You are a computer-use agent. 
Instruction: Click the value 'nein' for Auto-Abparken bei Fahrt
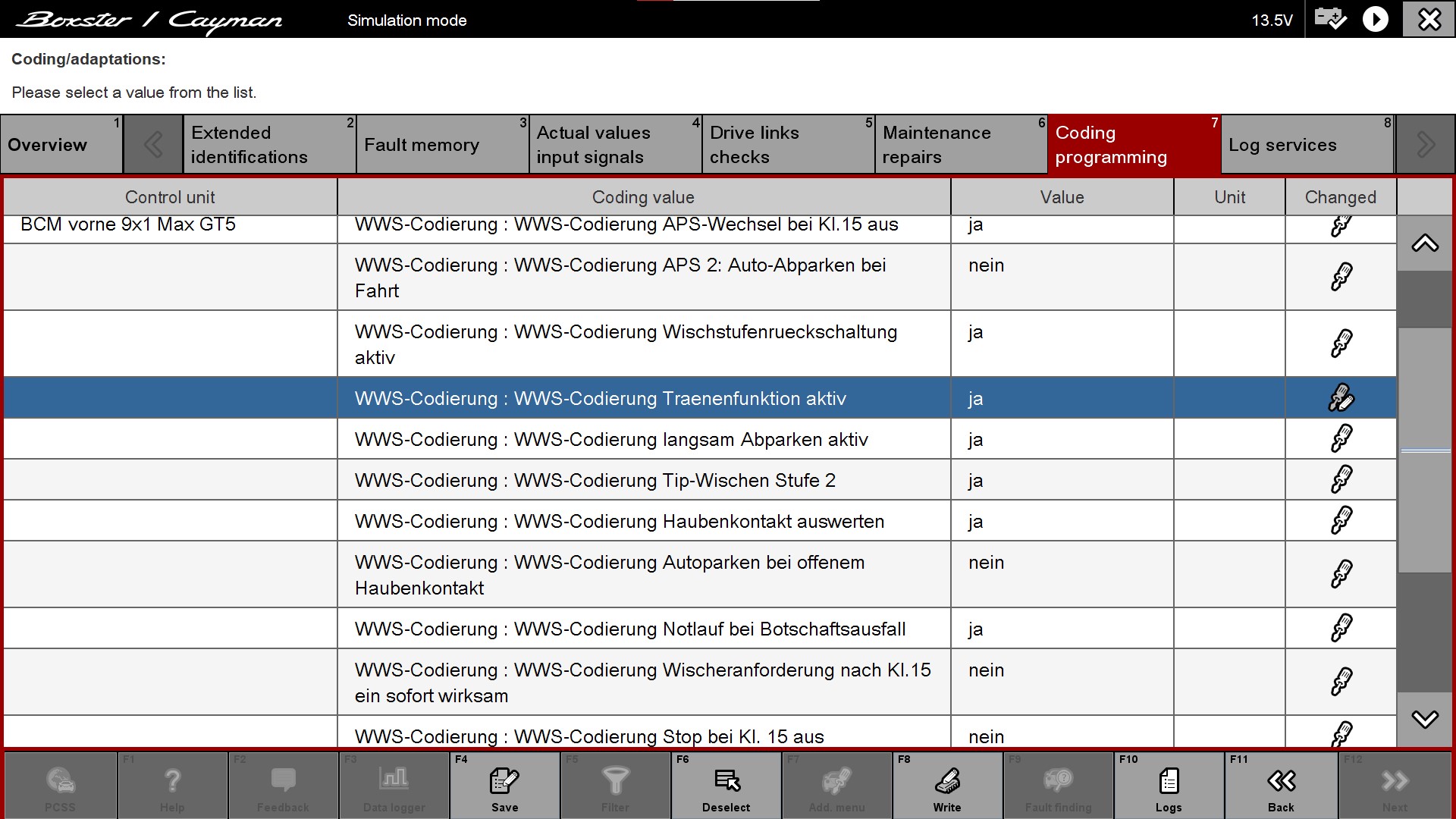(986, 265)
